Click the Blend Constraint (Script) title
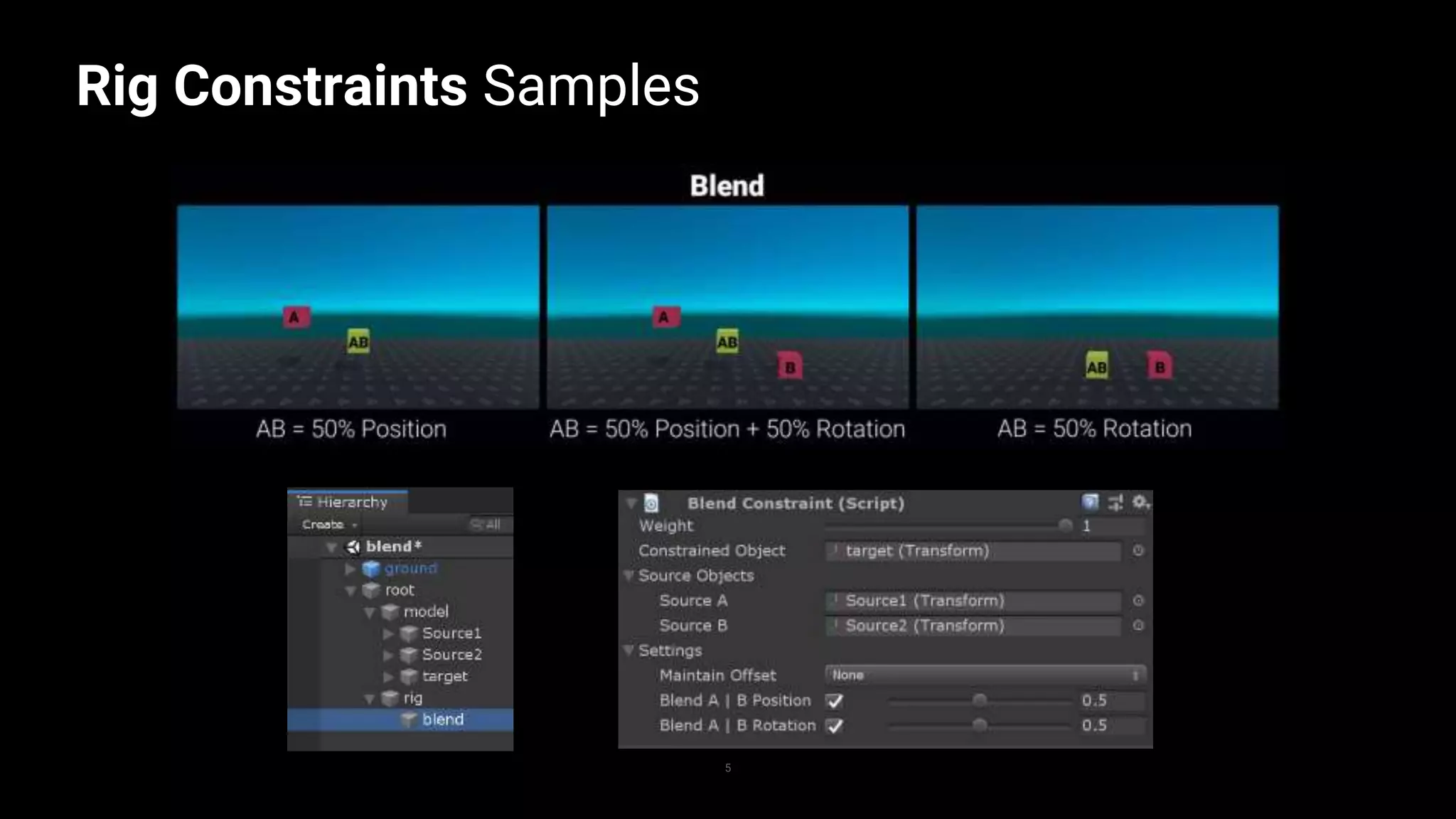The image size is (1456, 819). click(796, 503)
